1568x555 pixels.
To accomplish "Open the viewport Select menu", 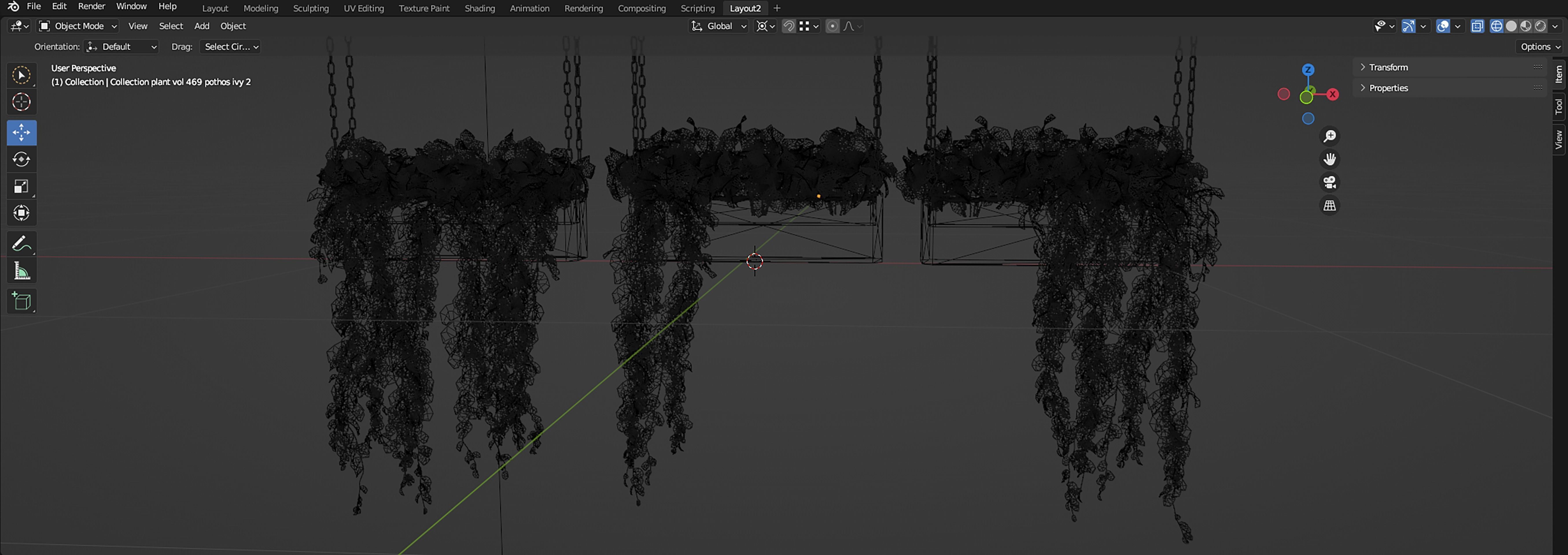I will 171,26.
